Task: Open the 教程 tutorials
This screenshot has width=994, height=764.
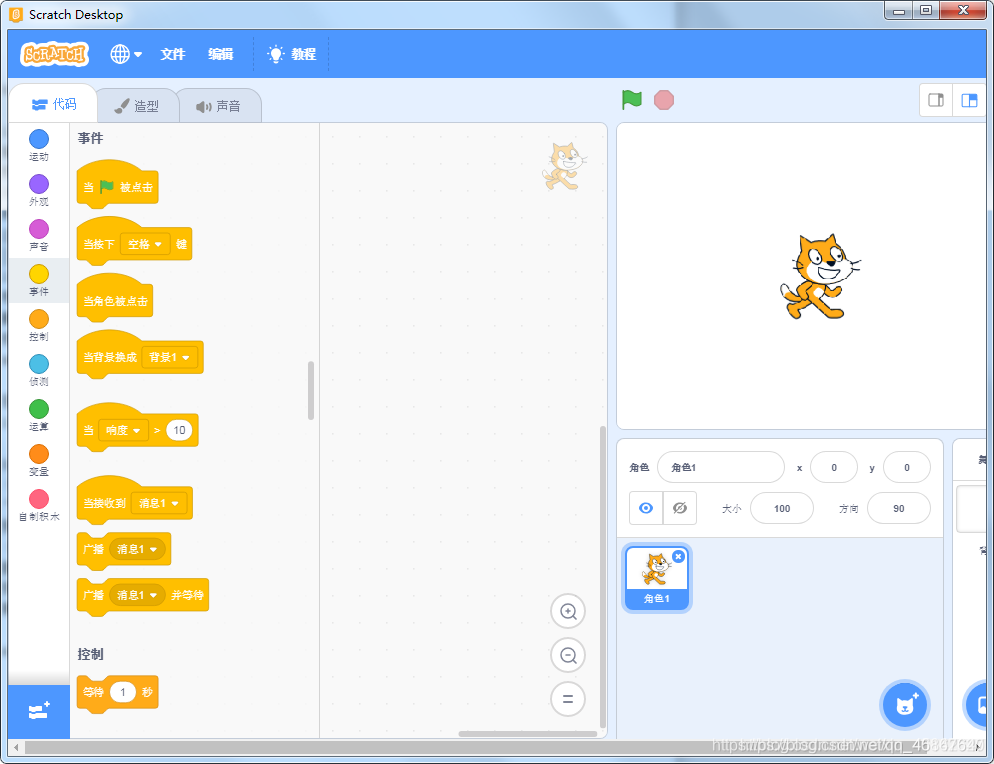Action: 292,54
